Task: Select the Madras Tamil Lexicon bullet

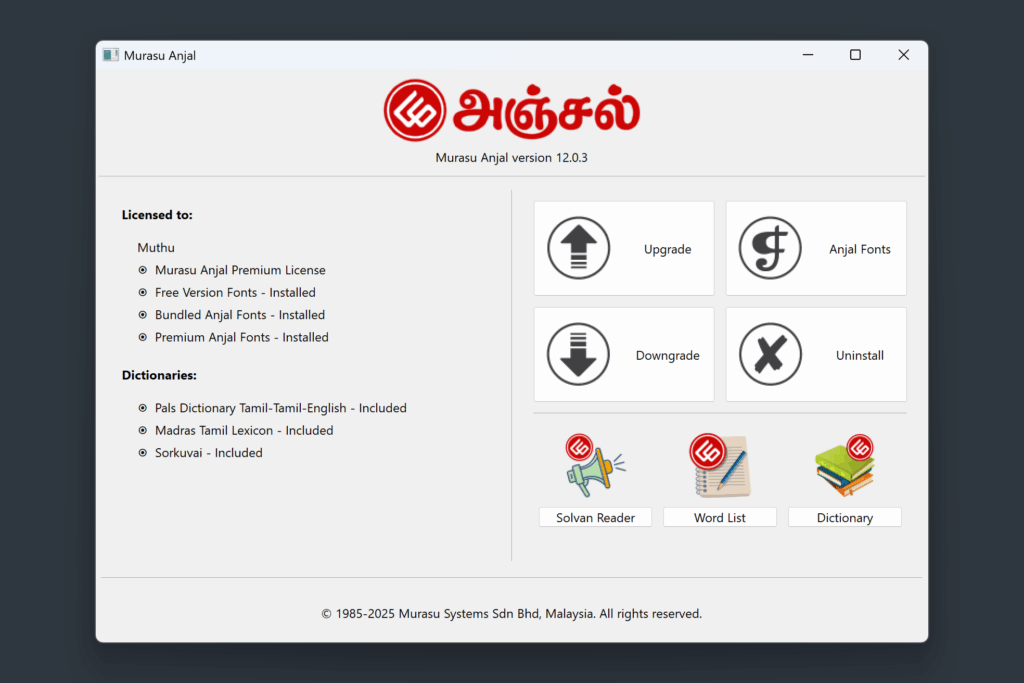Action: 143,430
